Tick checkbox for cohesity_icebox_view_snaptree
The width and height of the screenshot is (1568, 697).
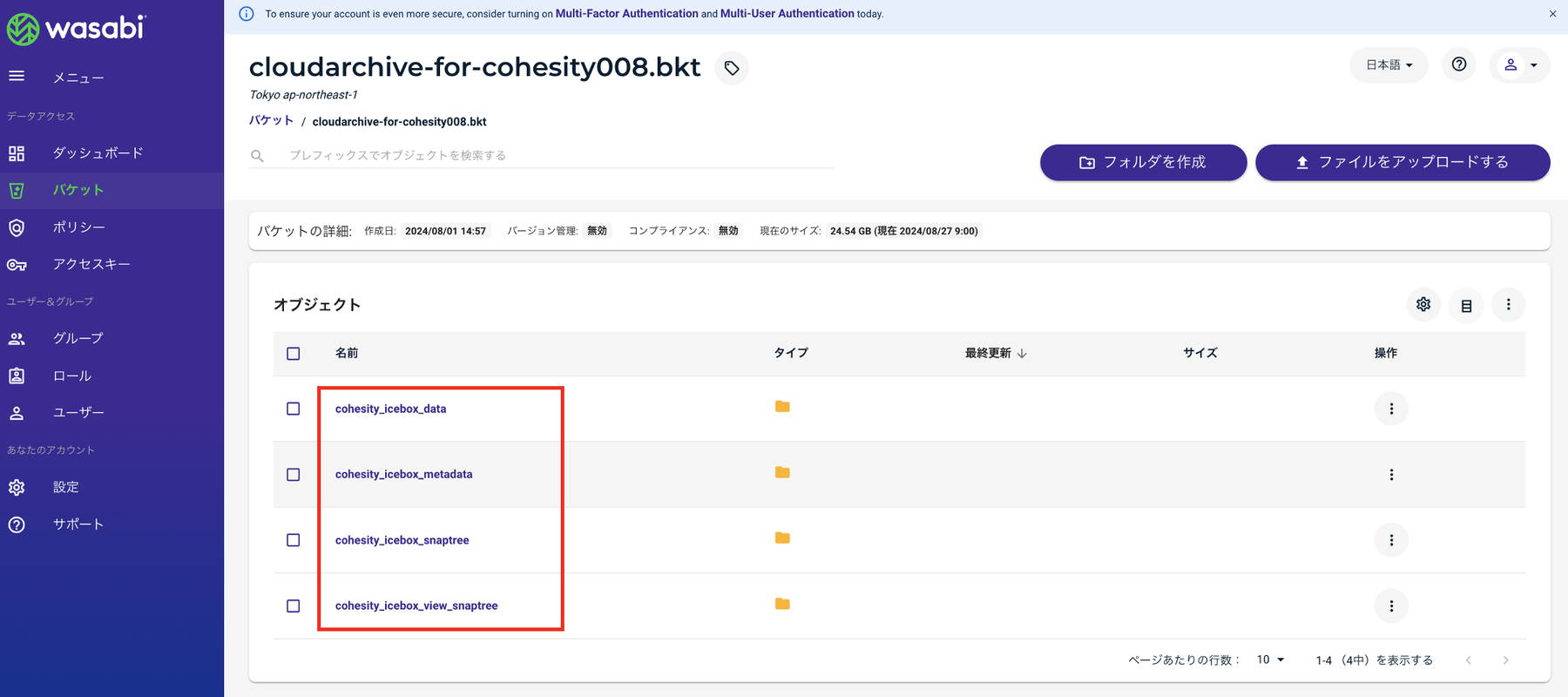point(294,606)
